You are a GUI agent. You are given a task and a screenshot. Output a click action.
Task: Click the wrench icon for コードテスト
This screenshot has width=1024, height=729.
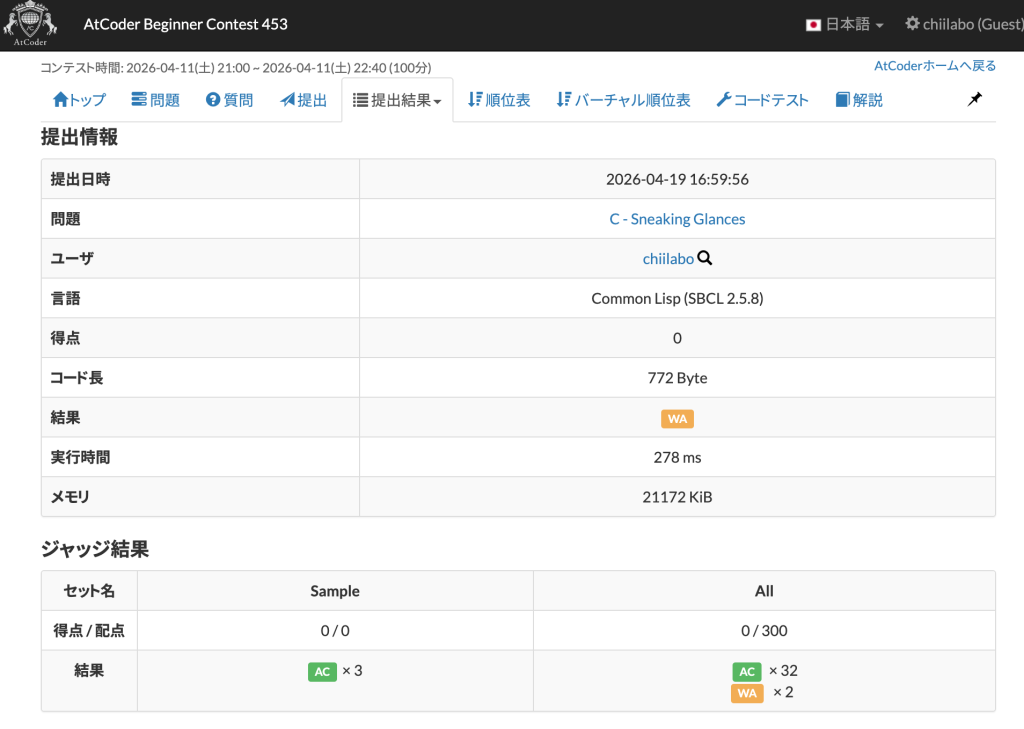pos(724,99)
